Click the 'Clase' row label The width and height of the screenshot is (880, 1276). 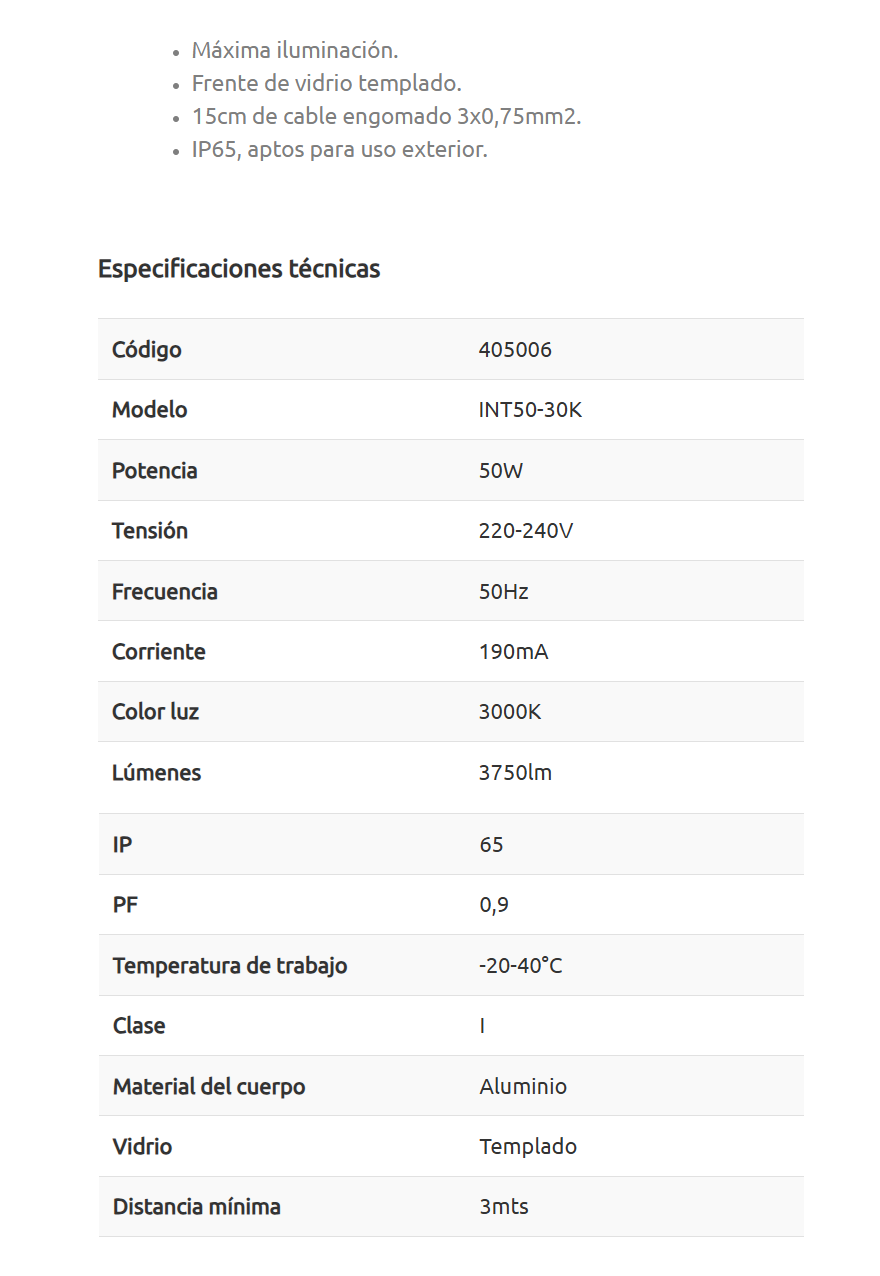(x=139, y=1026)
